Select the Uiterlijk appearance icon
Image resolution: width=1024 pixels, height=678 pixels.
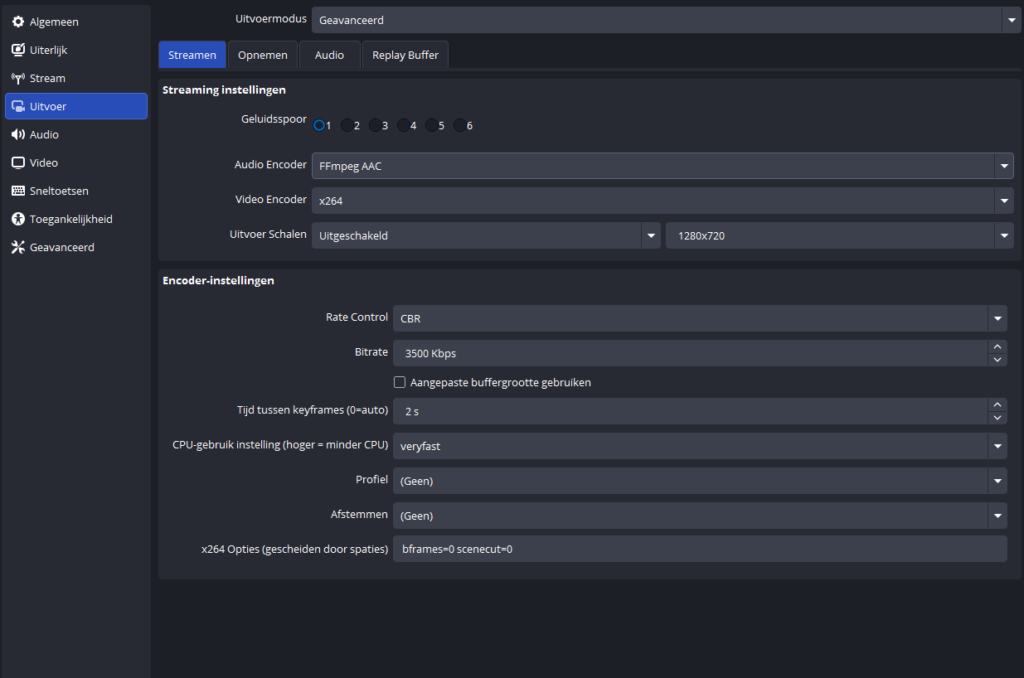click(18, 50)
